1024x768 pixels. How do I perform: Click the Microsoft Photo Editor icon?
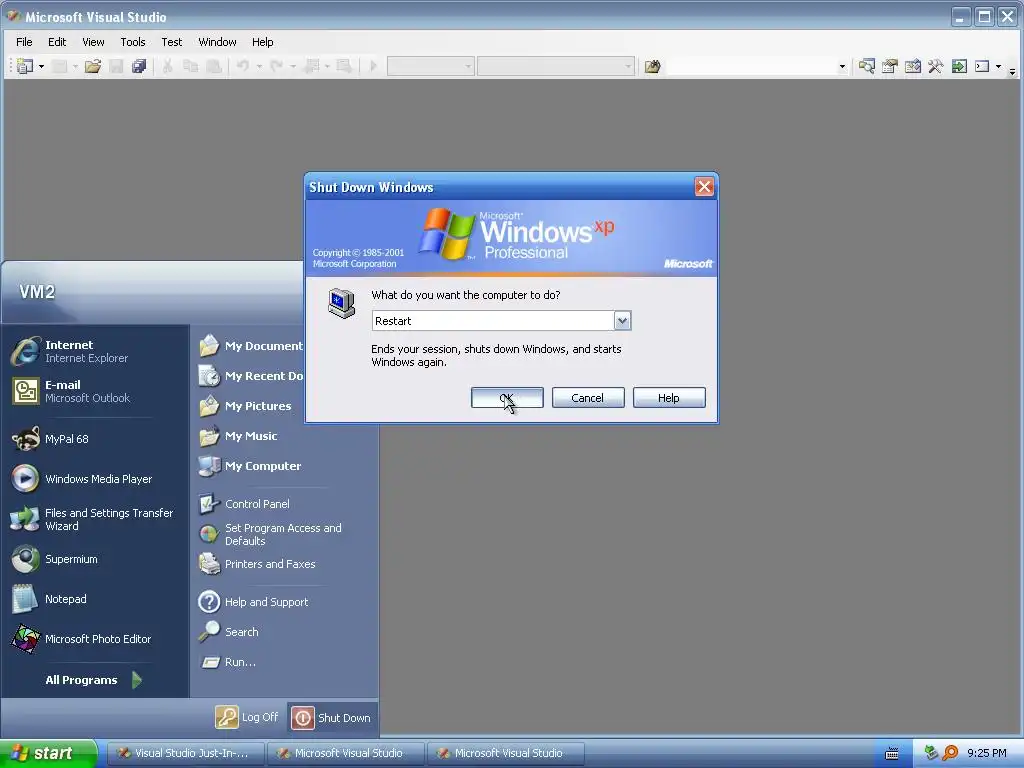25,639
